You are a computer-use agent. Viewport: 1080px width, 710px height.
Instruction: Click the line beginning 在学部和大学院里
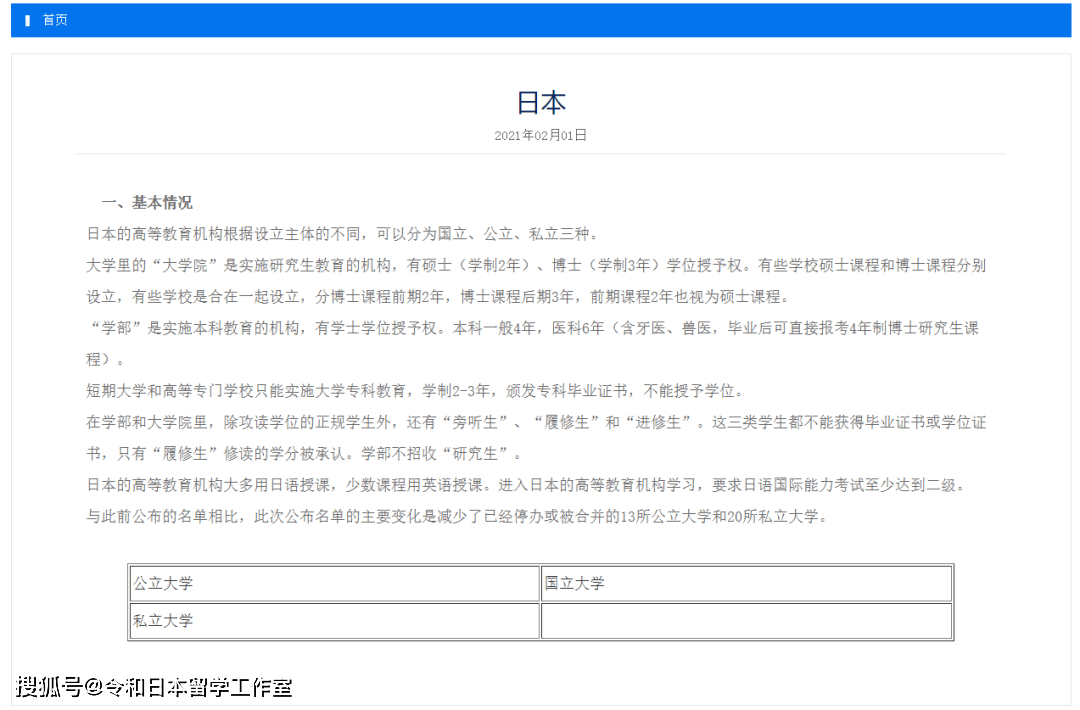point(536,422)
